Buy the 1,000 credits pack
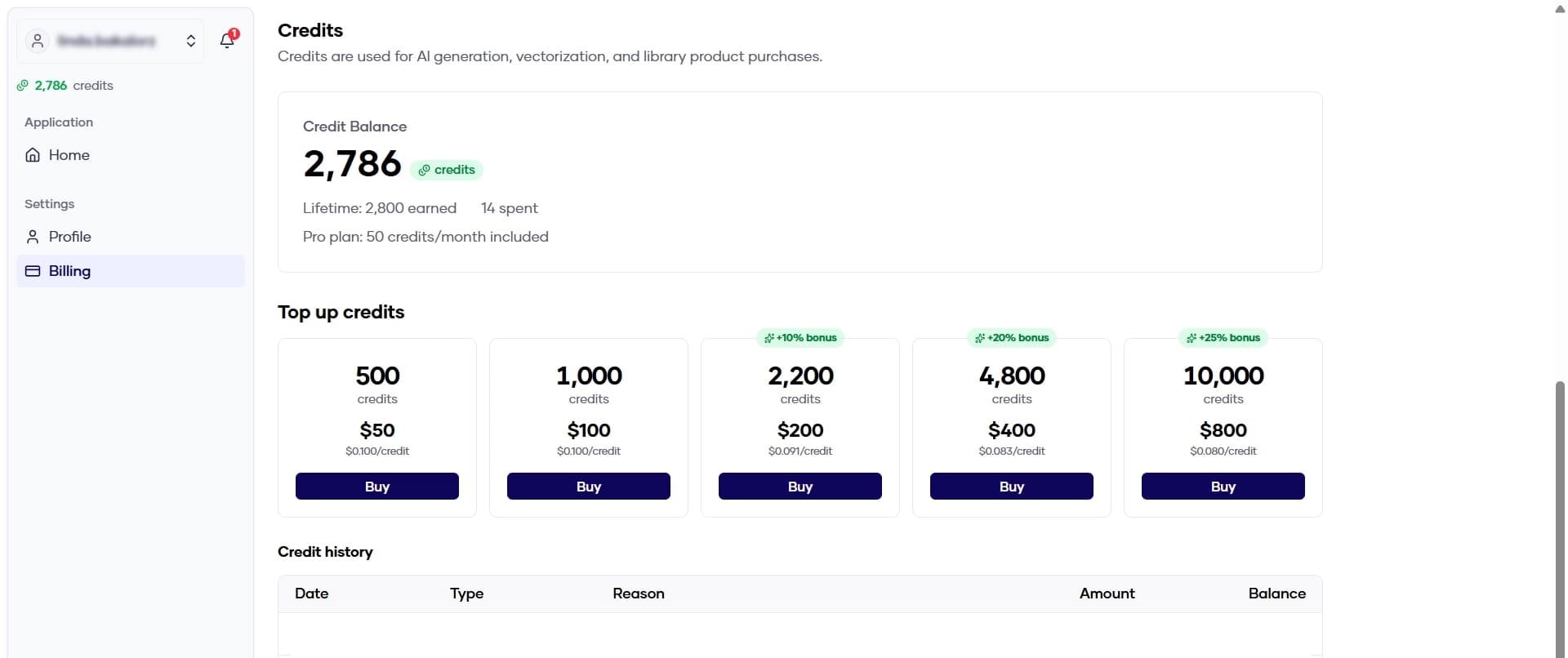The height and width of the screenshot is (658, 1568). pos(589,487)
